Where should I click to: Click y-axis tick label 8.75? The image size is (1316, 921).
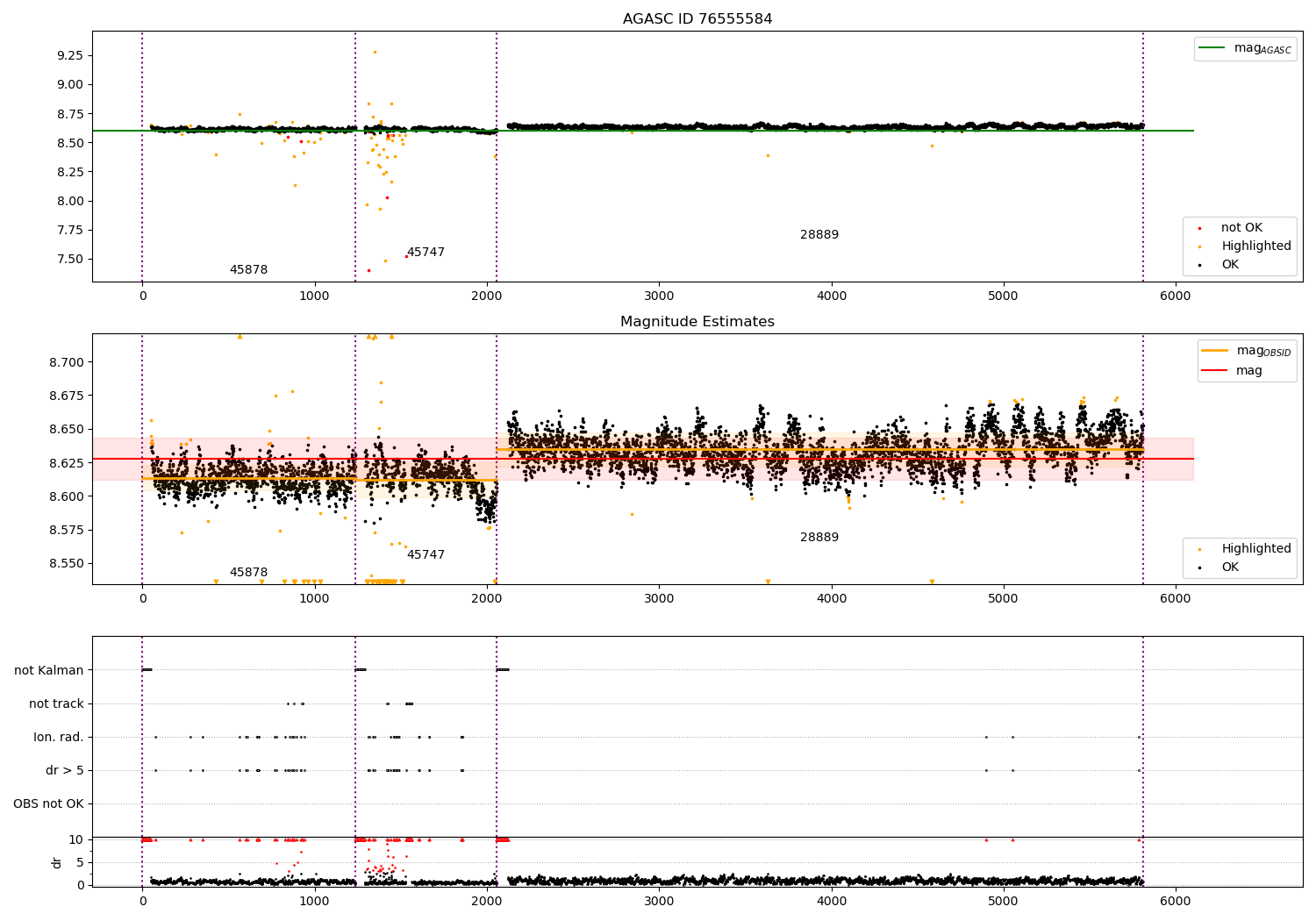69,114
